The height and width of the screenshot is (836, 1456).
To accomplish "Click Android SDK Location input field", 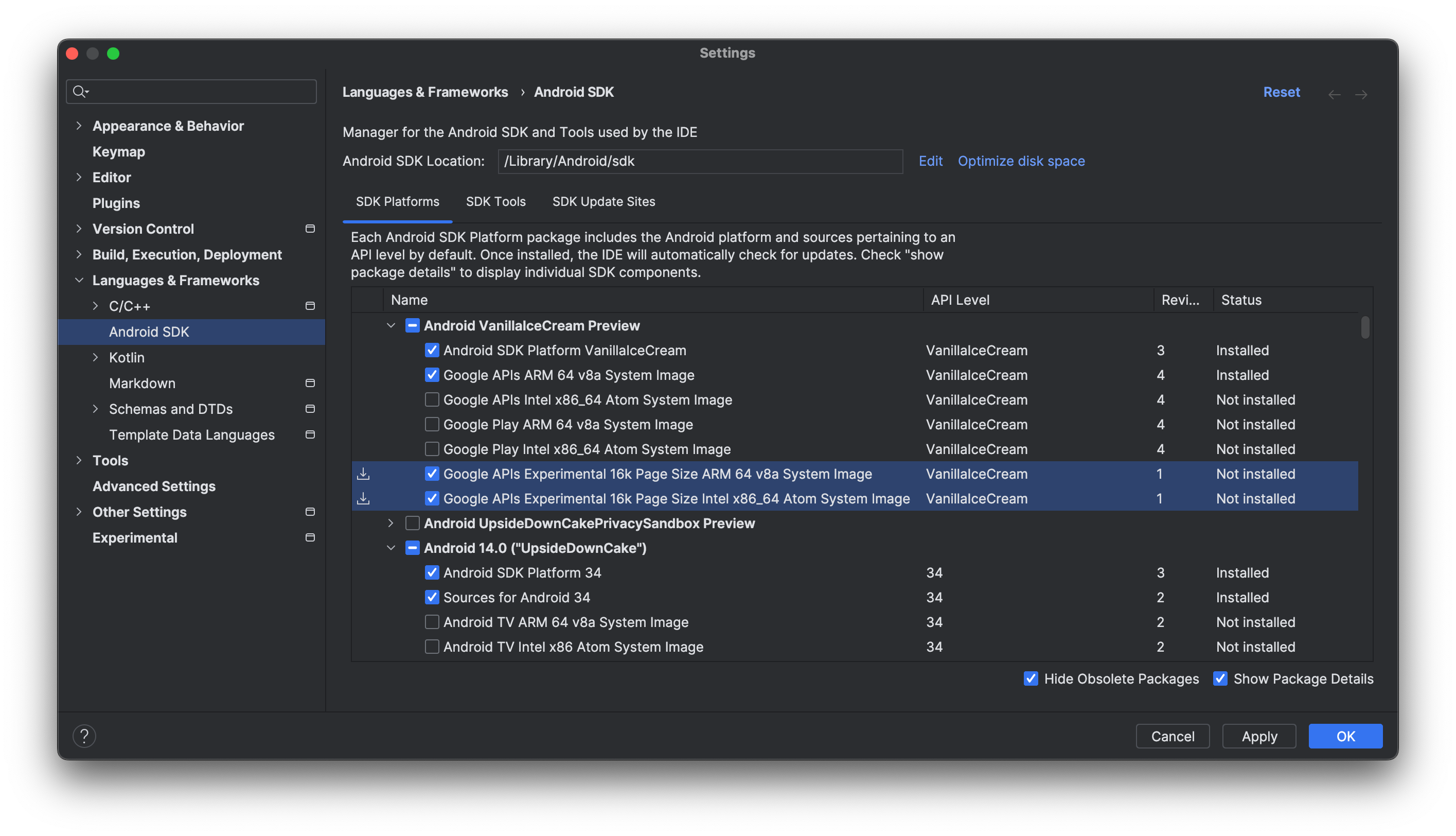I will (x=700, y=160).
